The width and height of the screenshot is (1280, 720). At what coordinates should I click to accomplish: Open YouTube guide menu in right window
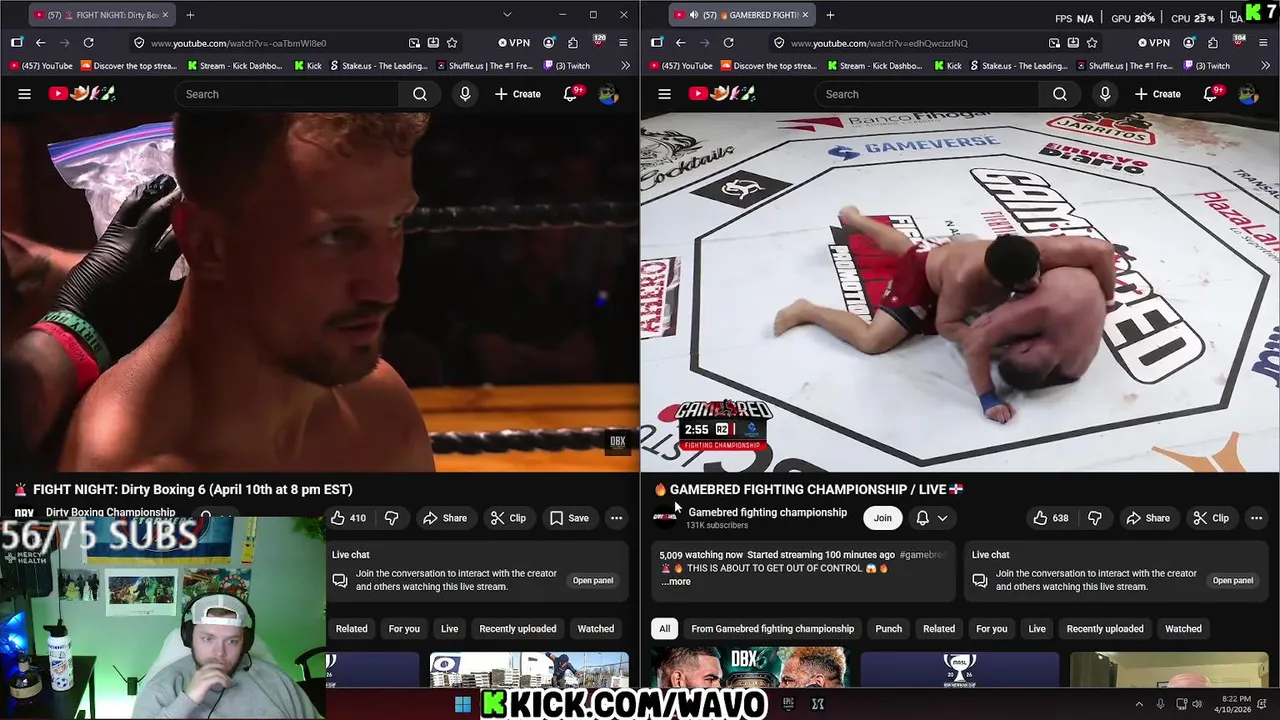pos(665,94)
